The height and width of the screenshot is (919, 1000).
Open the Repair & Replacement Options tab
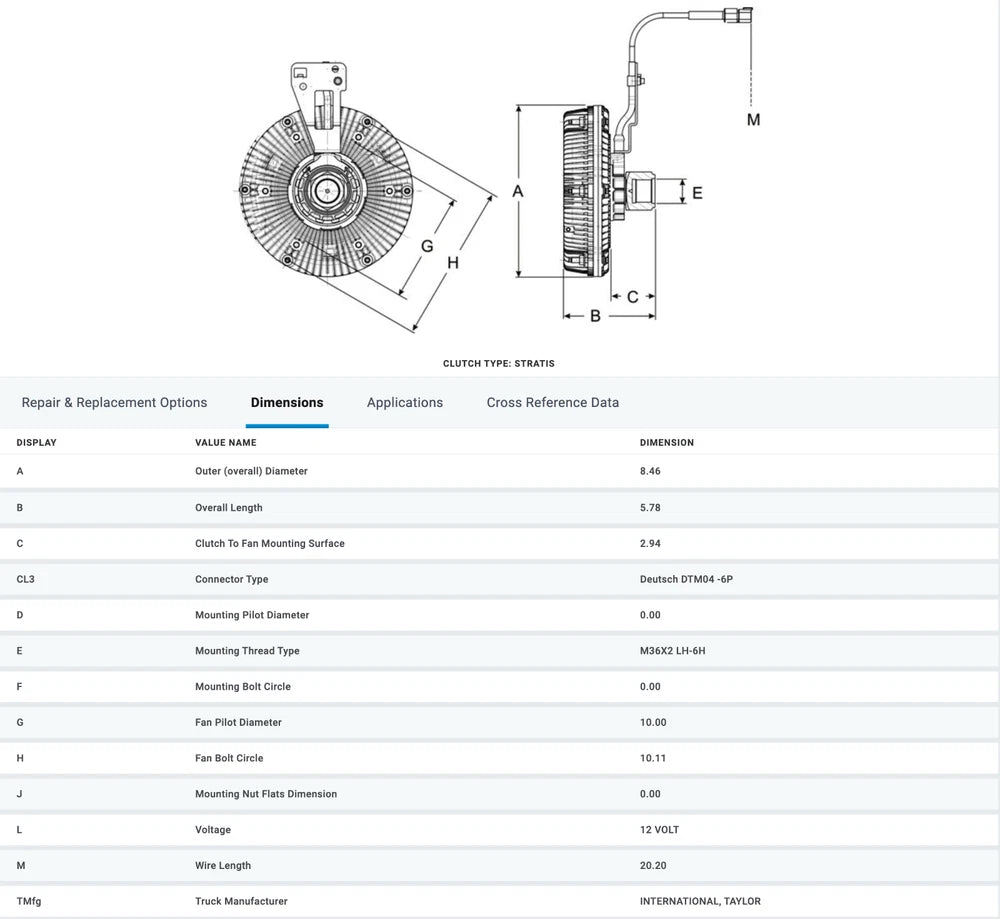click(x=114, y=402)
